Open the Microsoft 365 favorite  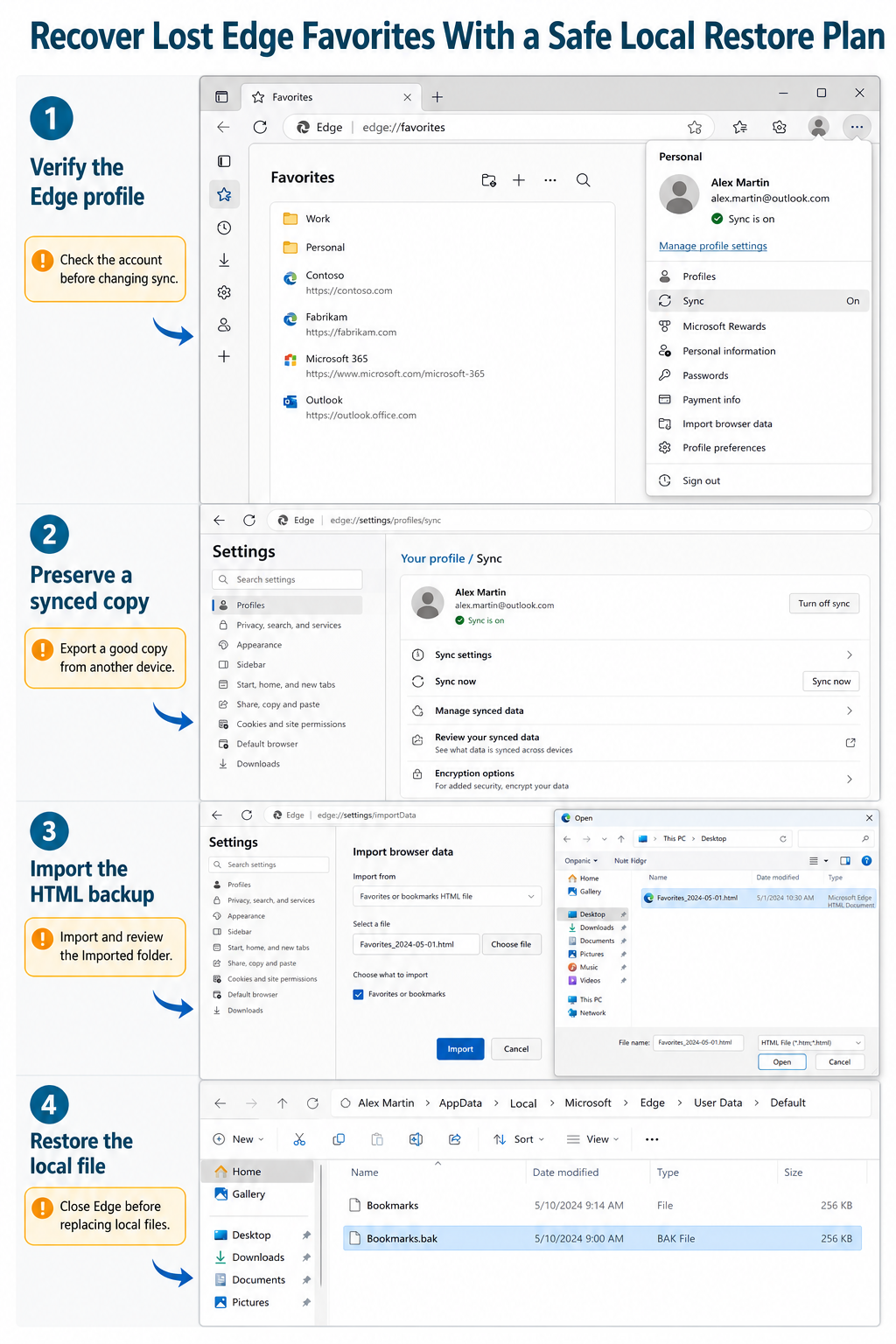443,366
